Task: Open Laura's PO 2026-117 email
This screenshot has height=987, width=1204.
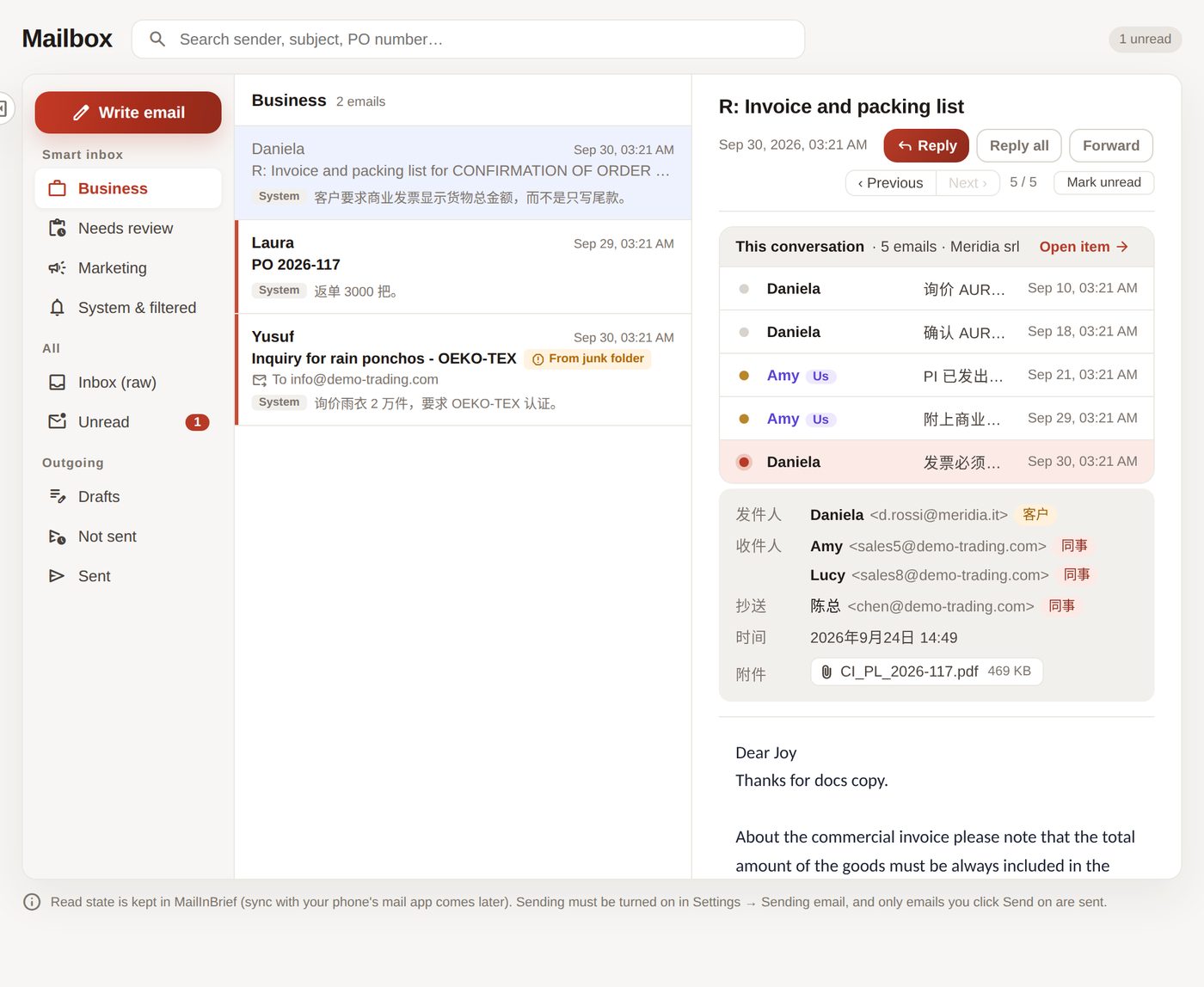Action: [x=464, y=267]
